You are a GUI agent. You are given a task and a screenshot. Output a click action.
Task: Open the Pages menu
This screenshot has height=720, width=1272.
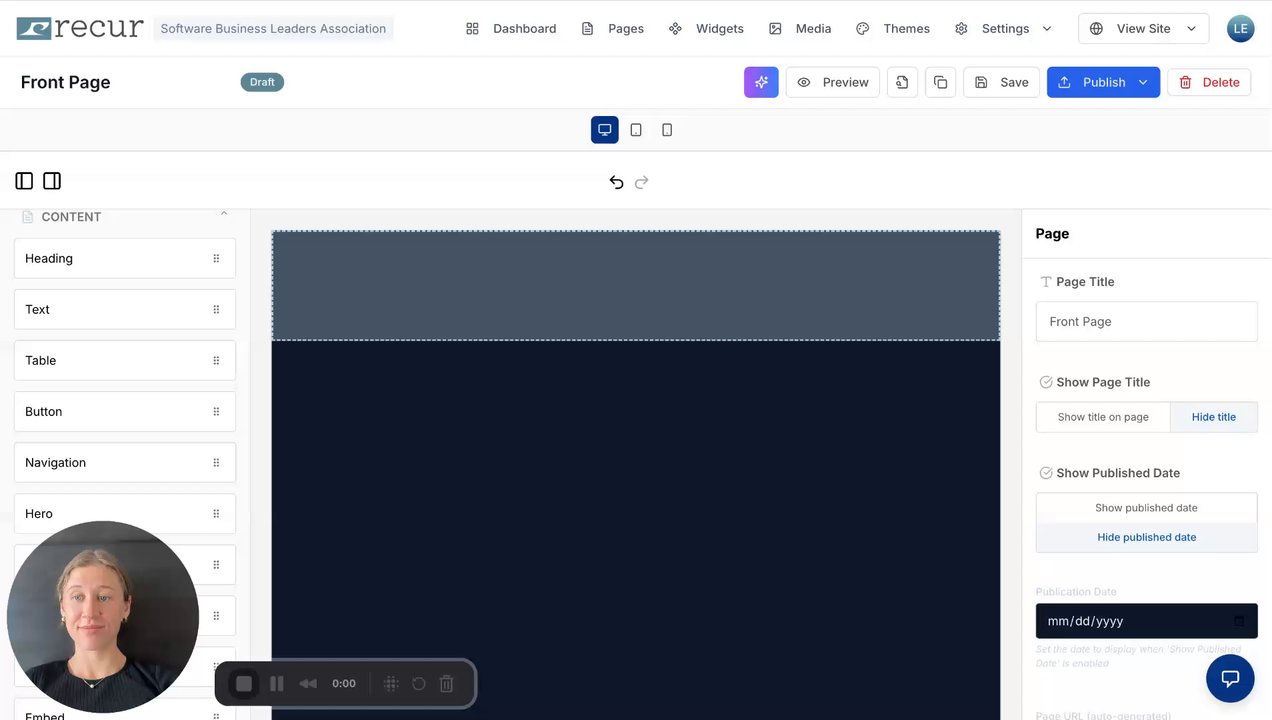(613, 28)
